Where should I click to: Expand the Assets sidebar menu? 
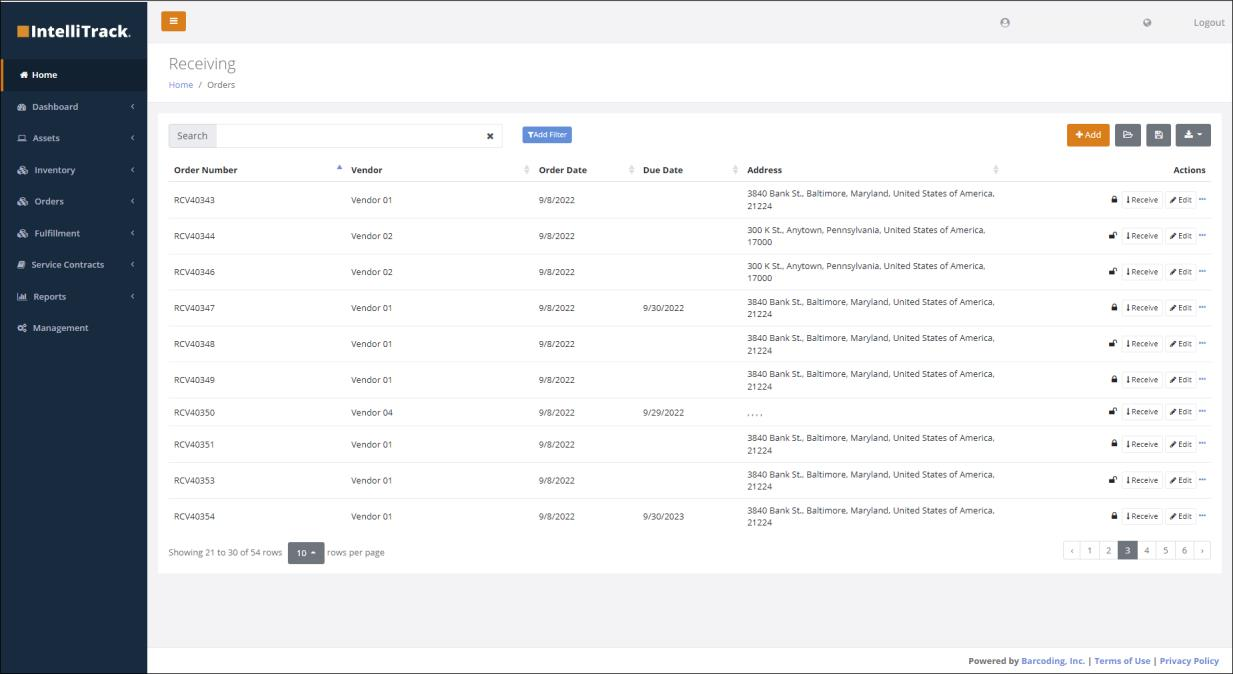tap(74, 138)
